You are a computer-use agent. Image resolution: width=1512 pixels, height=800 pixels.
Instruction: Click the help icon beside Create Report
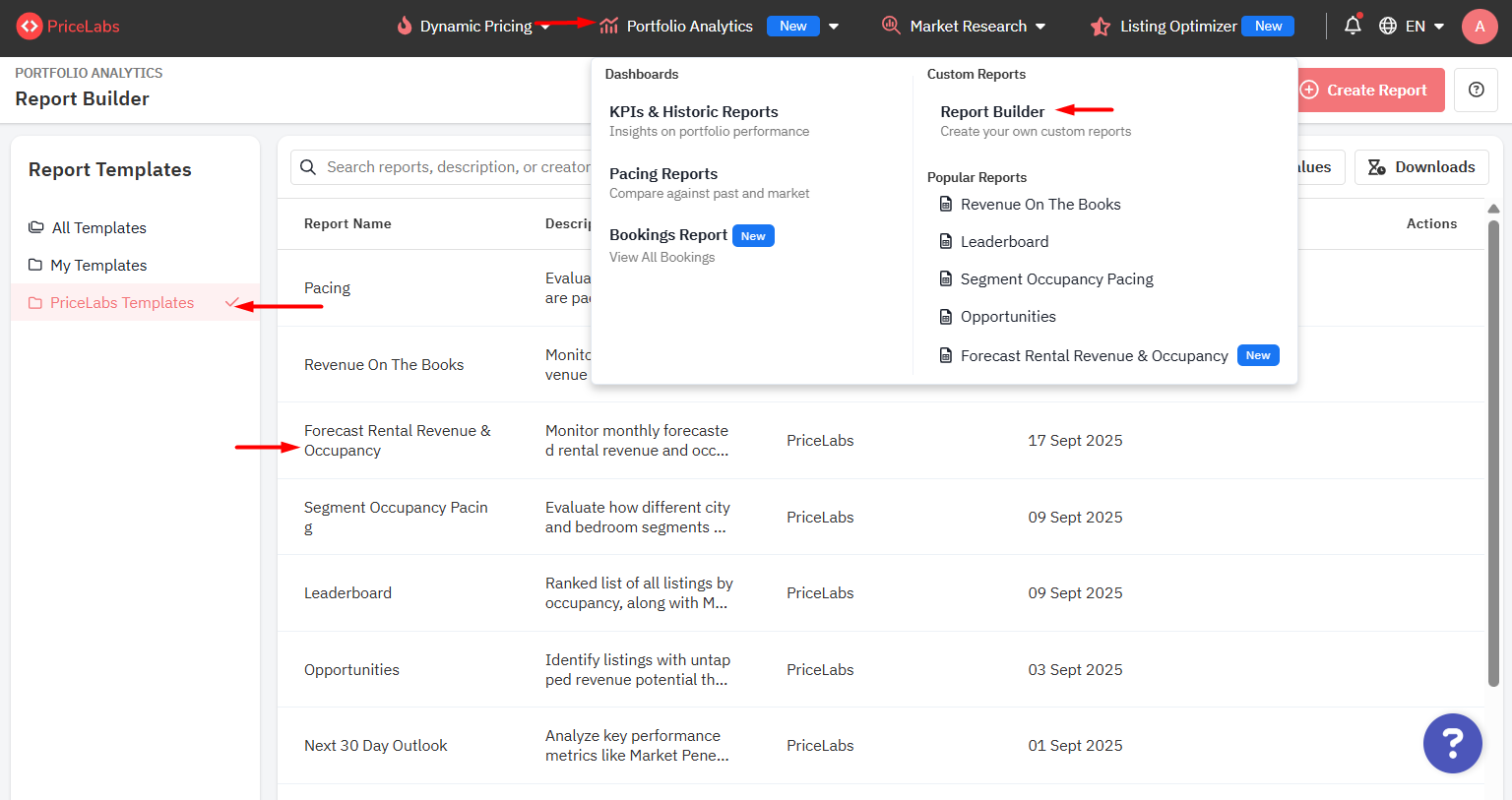(1476, 90)
